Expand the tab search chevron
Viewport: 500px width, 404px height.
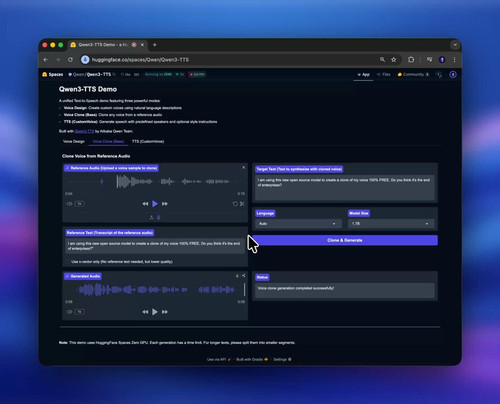tap(455, 45)
